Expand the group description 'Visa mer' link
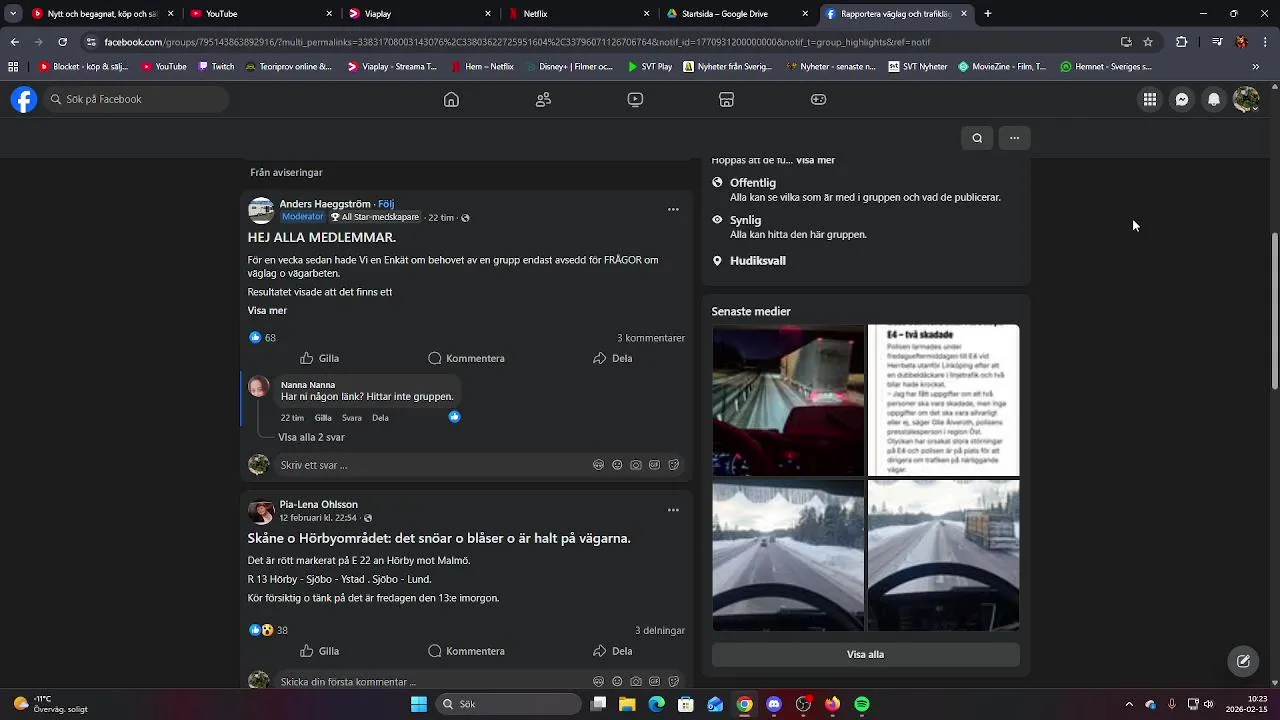This screenshot has width=1280, height=720. (x=815, y=160)
